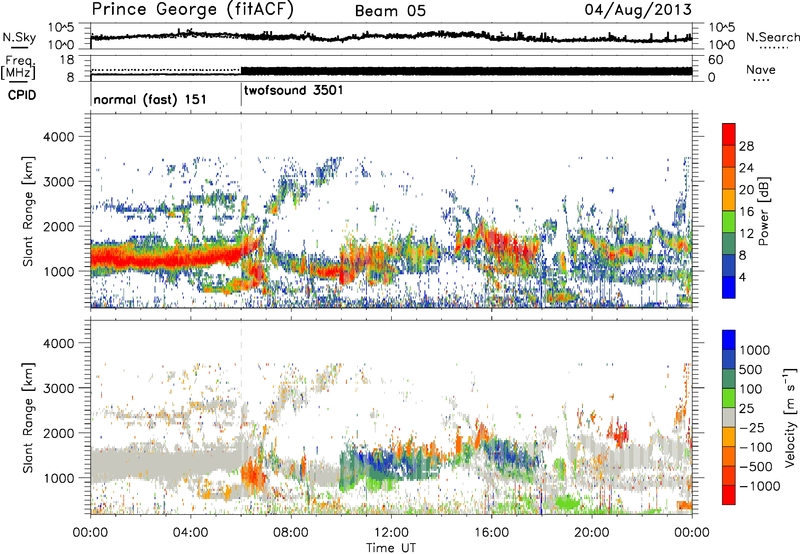Screen dimensions: 800x554
Task: Click the 'twofsound 3501' CPID text
Action: tap(293, 91)
